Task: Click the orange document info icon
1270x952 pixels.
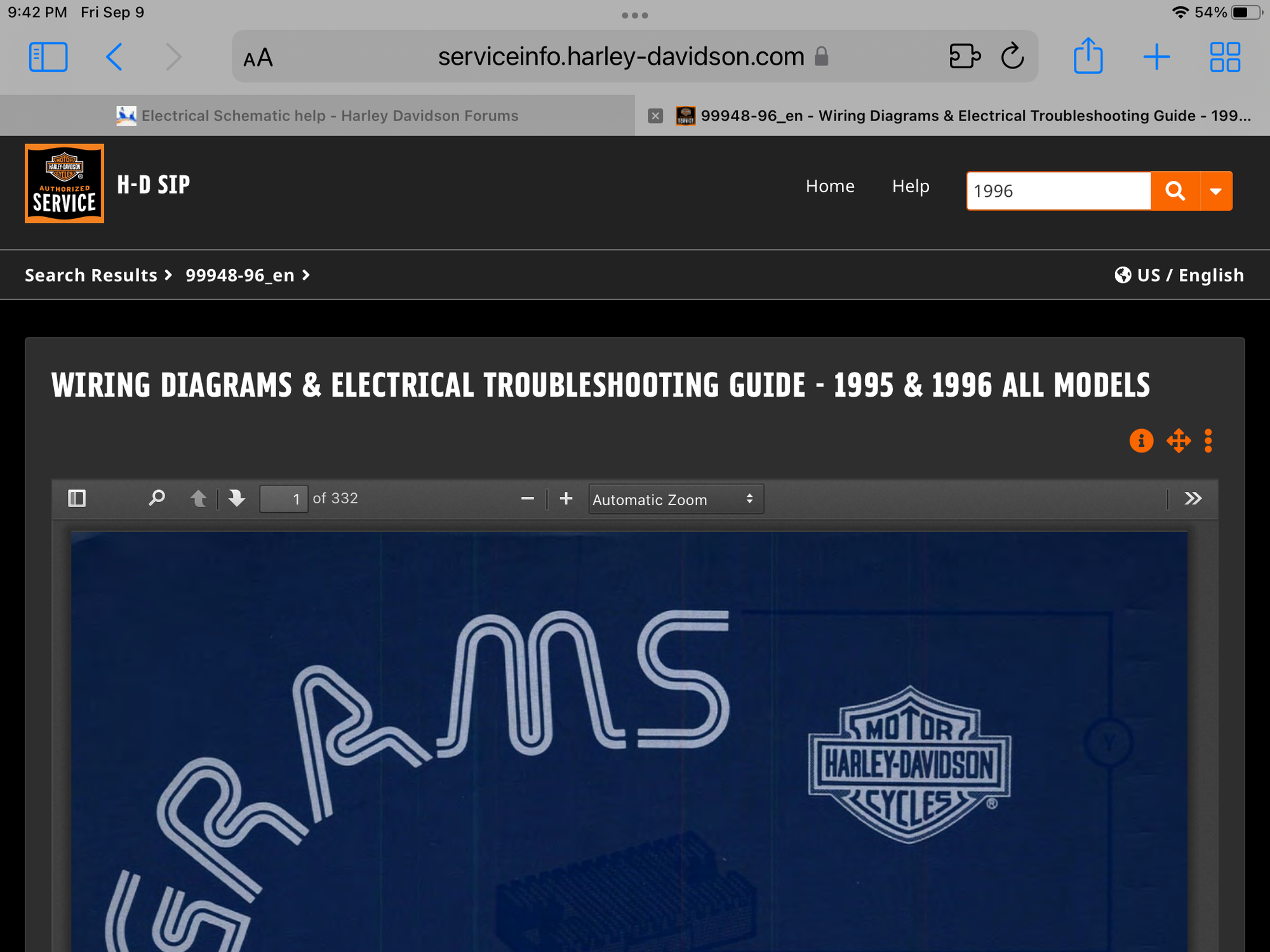Action: [1141, 440]
